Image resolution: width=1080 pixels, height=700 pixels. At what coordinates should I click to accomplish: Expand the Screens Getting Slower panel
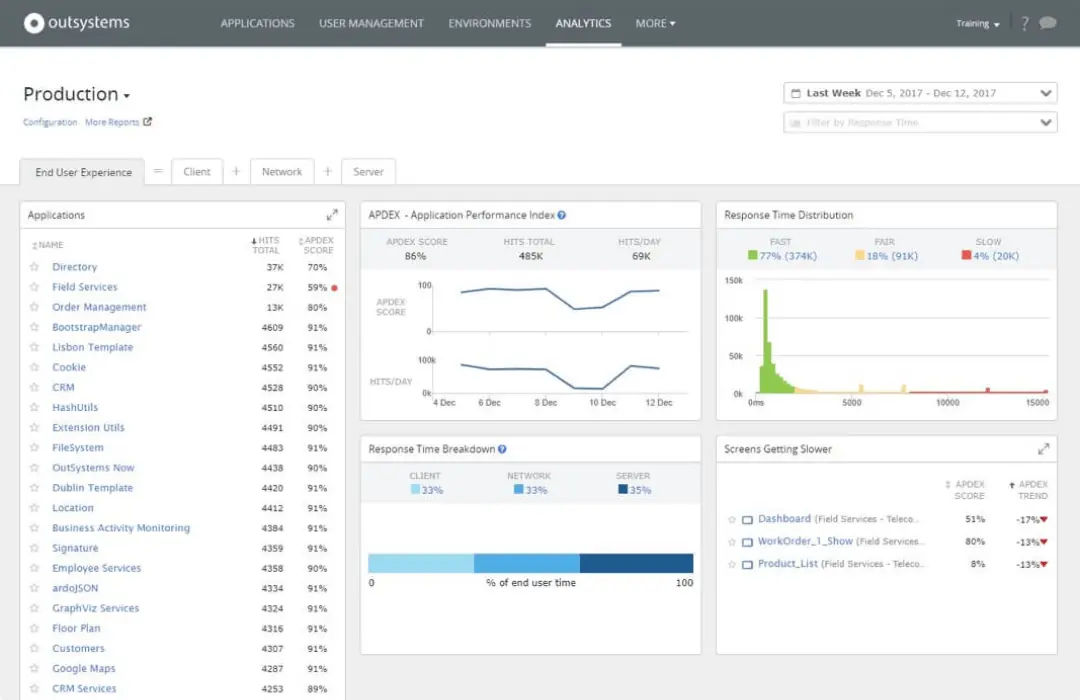(1046, 449)
